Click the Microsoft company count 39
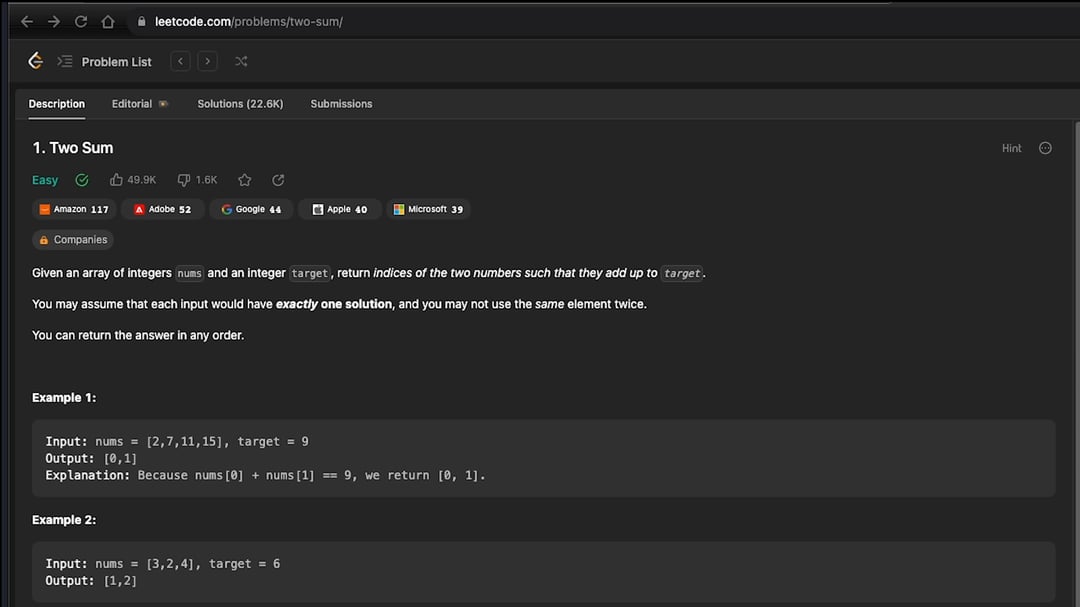Screen dimensions: 1080x607 (457, 209)
